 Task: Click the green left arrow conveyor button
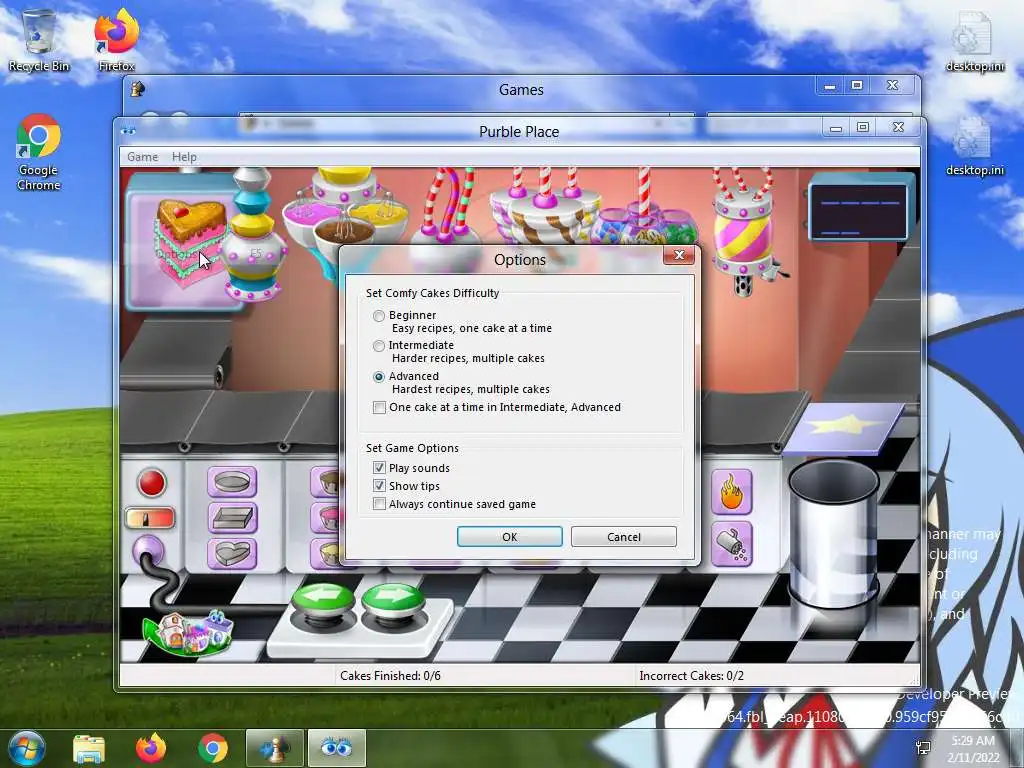[x=323, y=600]
